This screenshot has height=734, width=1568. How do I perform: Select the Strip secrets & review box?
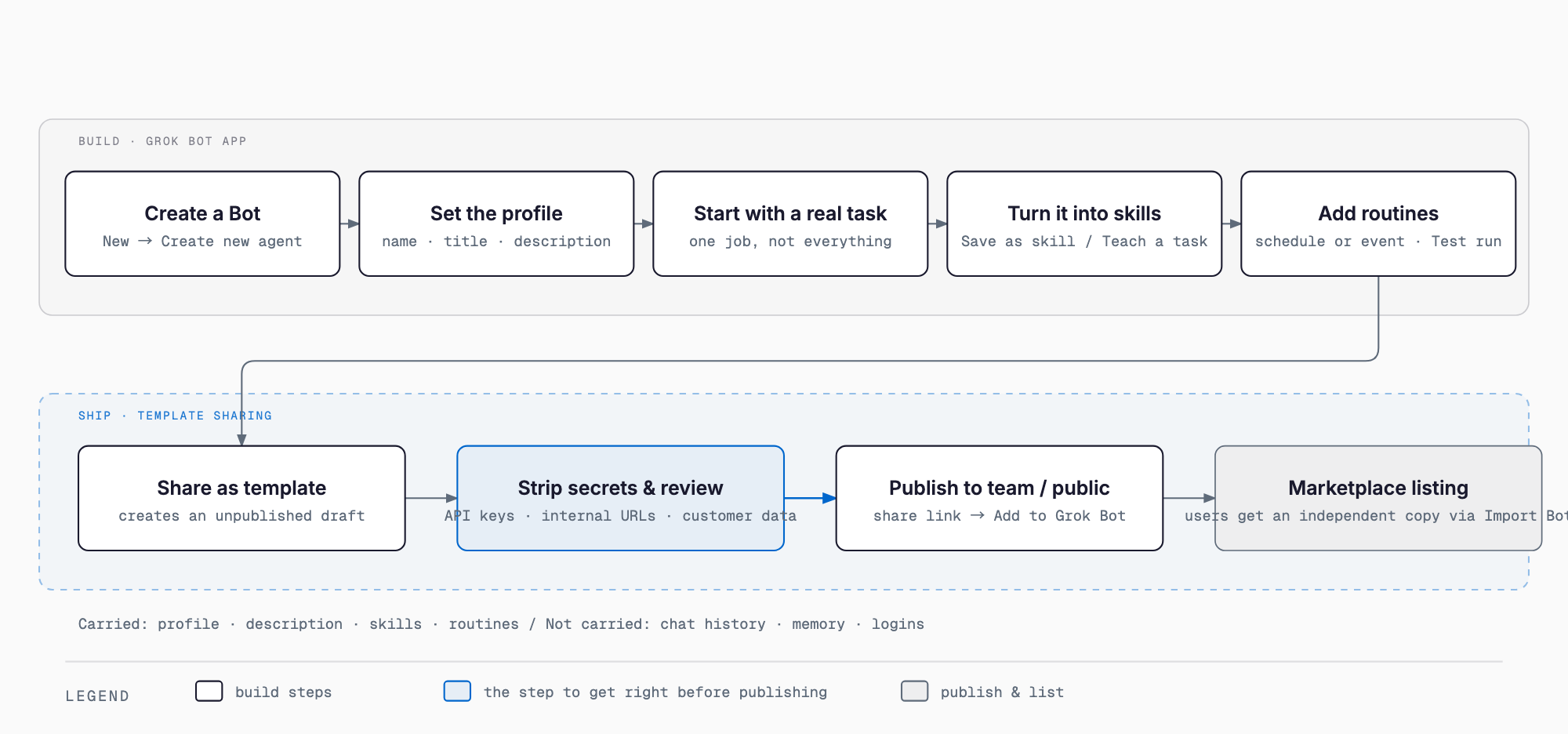pyautogui.click(x=620, y=498)
